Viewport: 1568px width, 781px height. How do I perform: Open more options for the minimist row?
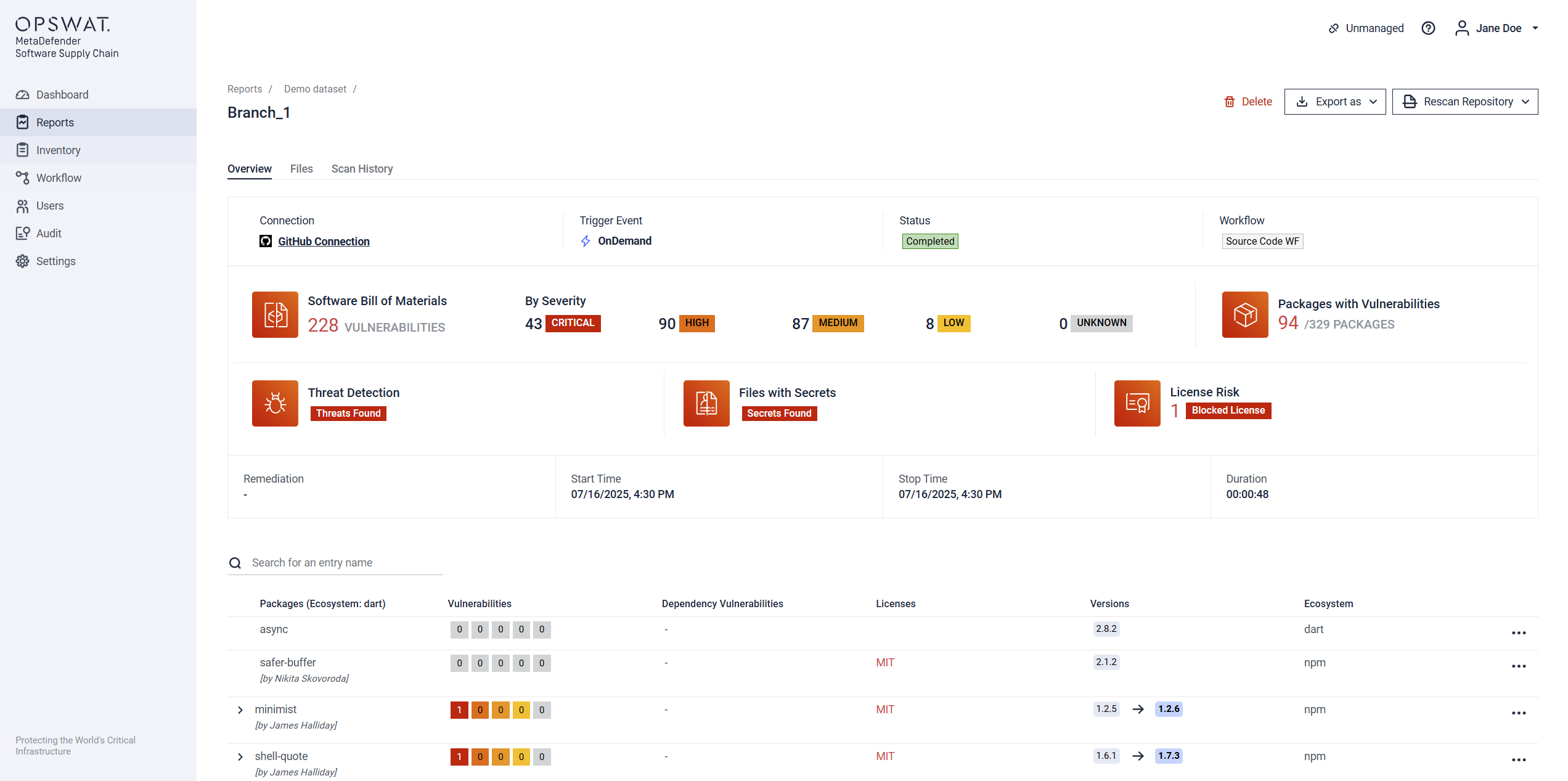1519,713
